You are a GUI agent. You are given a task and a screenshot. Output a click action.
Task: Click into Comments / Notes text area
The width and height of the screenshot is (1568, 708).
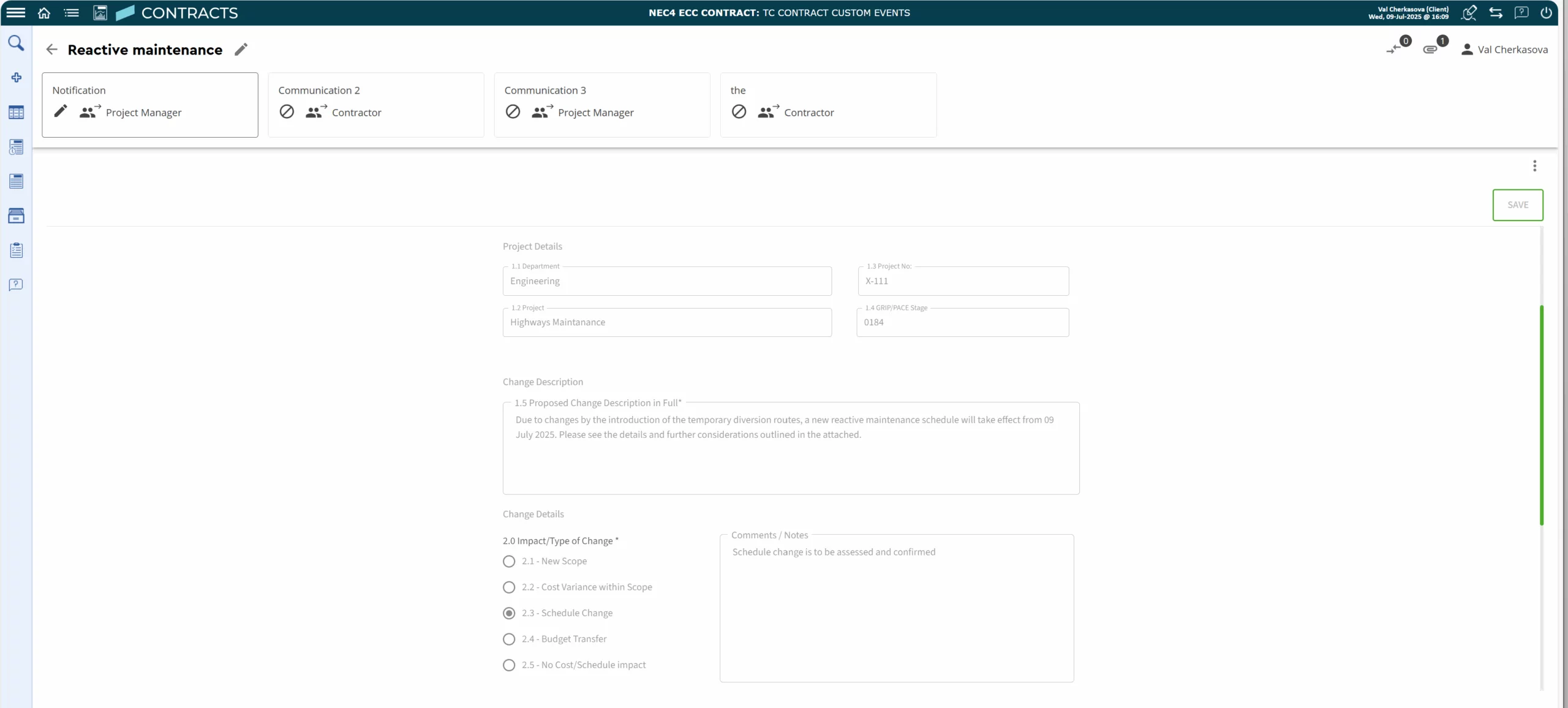coord(896,612)
